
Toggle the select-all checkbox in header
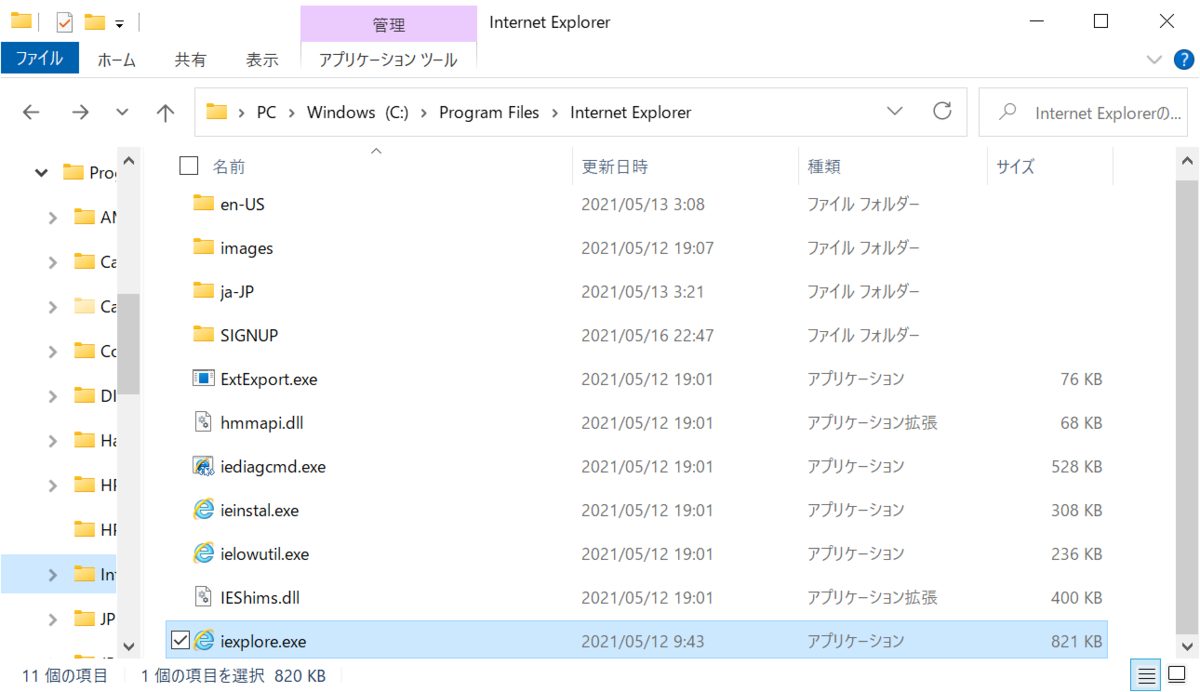(x=189, y=166)
